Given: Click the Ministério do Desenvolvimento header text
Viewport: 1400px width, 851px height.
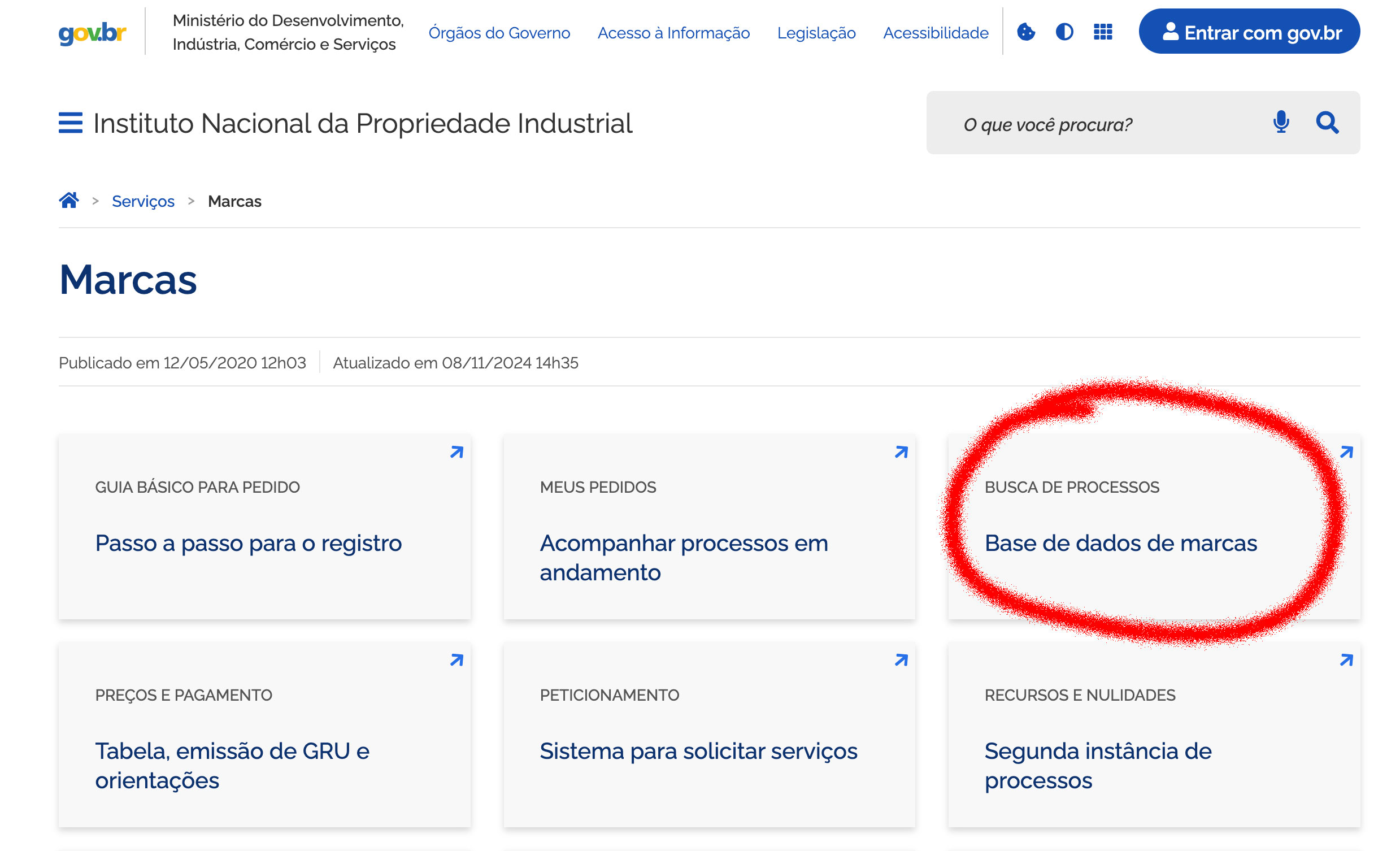Looking at the screenshot, I should (x=288, y=32).
